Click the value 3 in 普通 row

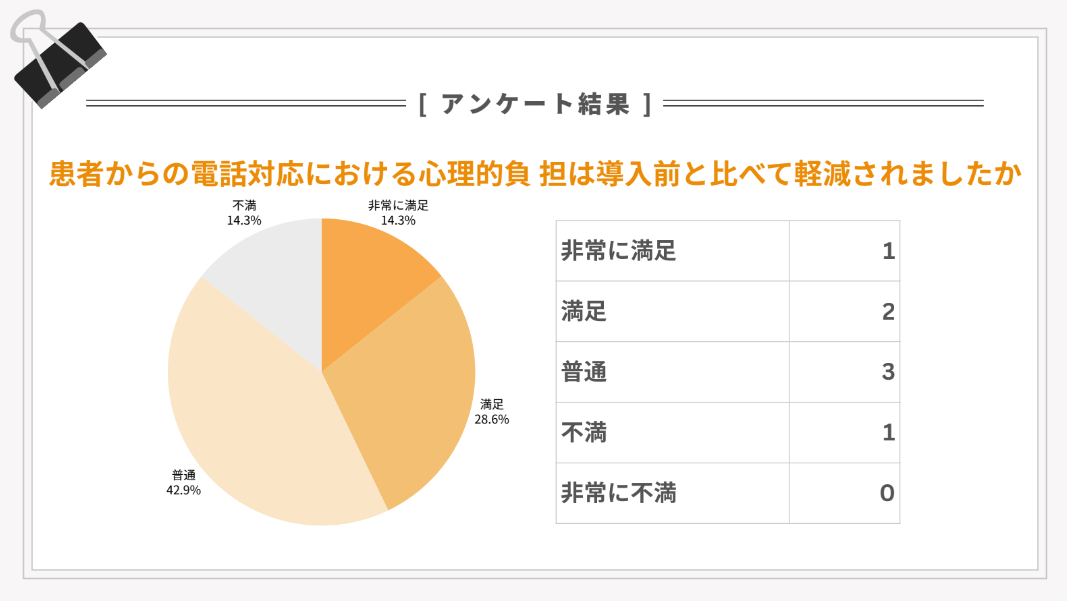coord(887,372)
